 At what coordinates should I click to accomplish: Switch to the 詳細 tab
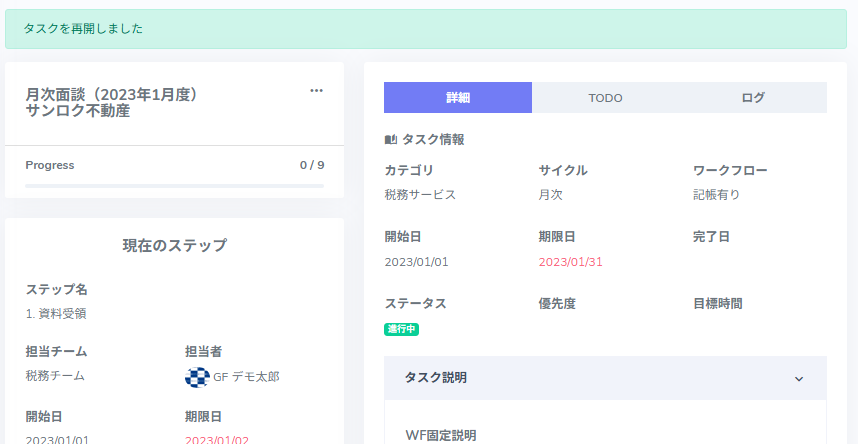coord(458,98)
